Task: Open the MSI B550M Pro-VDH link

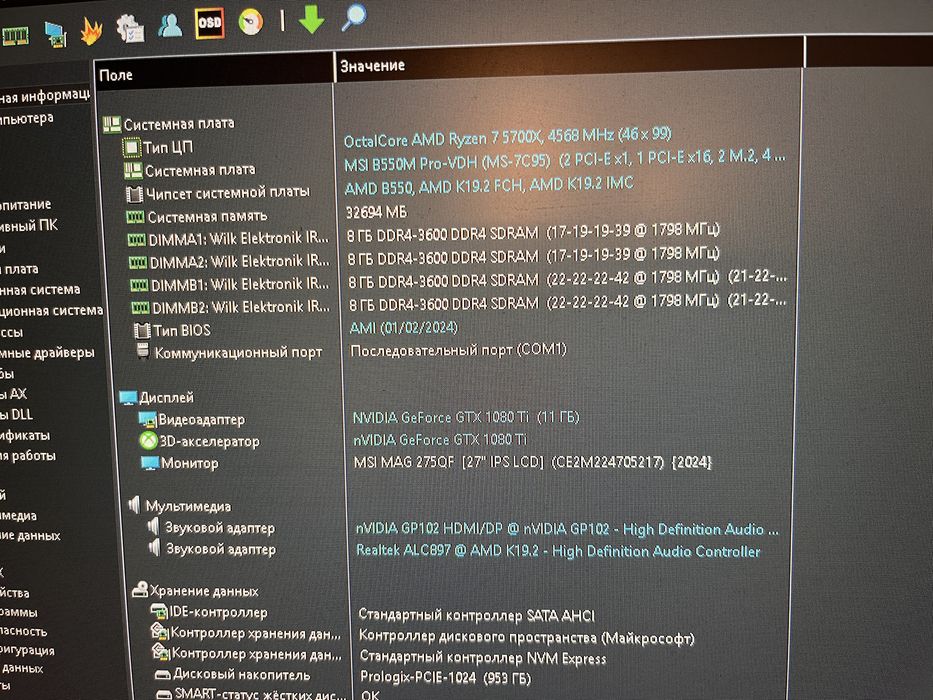Action: [565, 160]
